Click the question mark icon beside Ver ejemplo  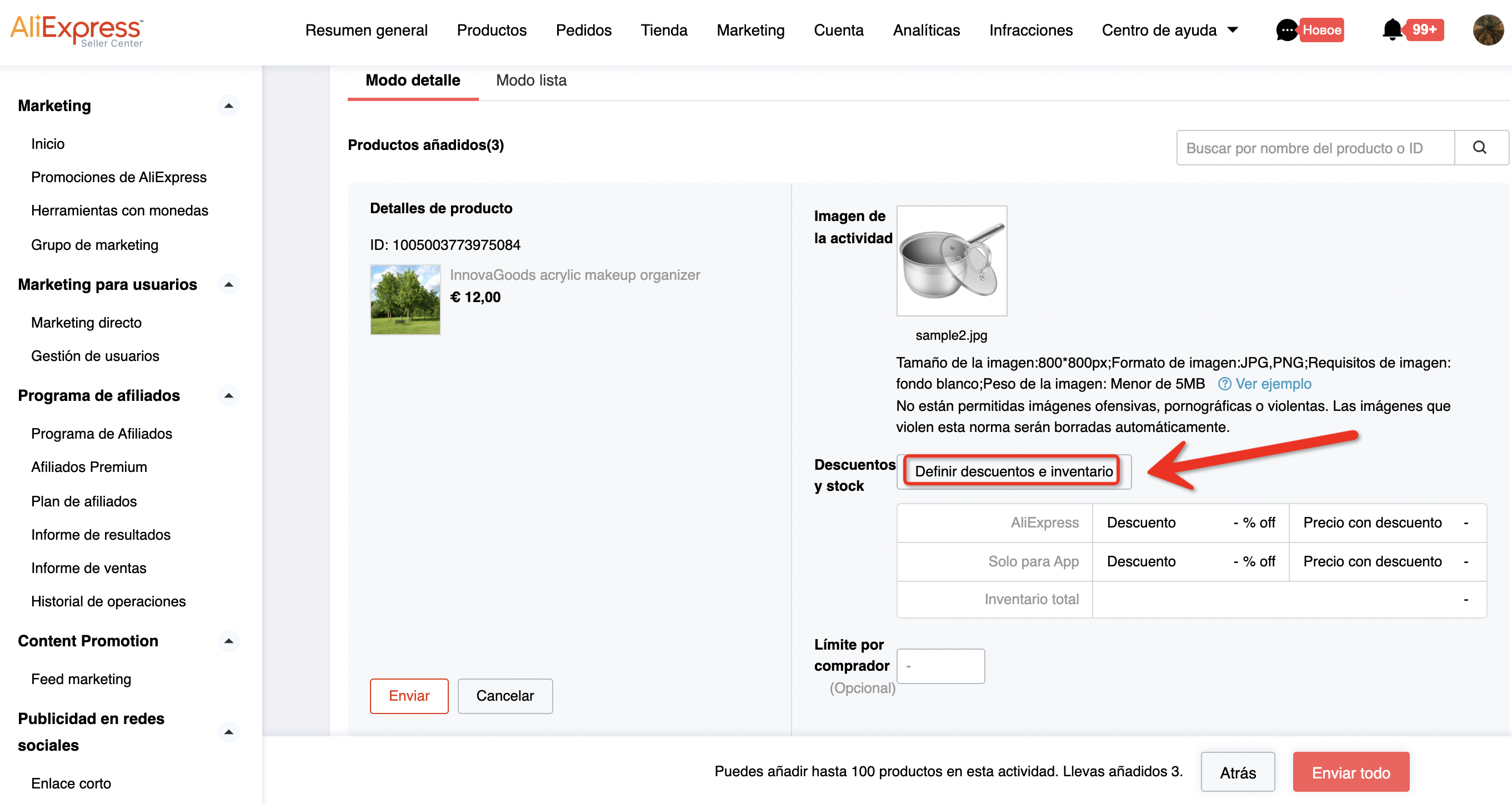point(1224,384)
